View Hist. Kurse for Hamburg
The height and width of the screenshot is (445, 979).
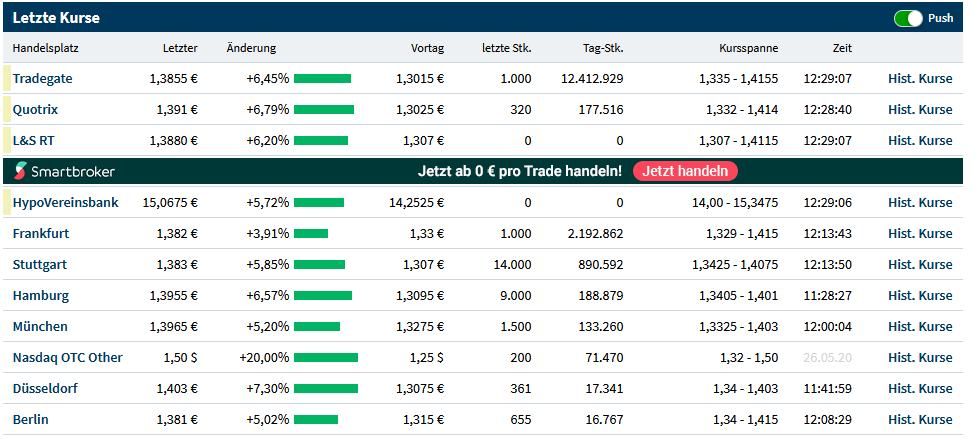[x=920, y=295]
